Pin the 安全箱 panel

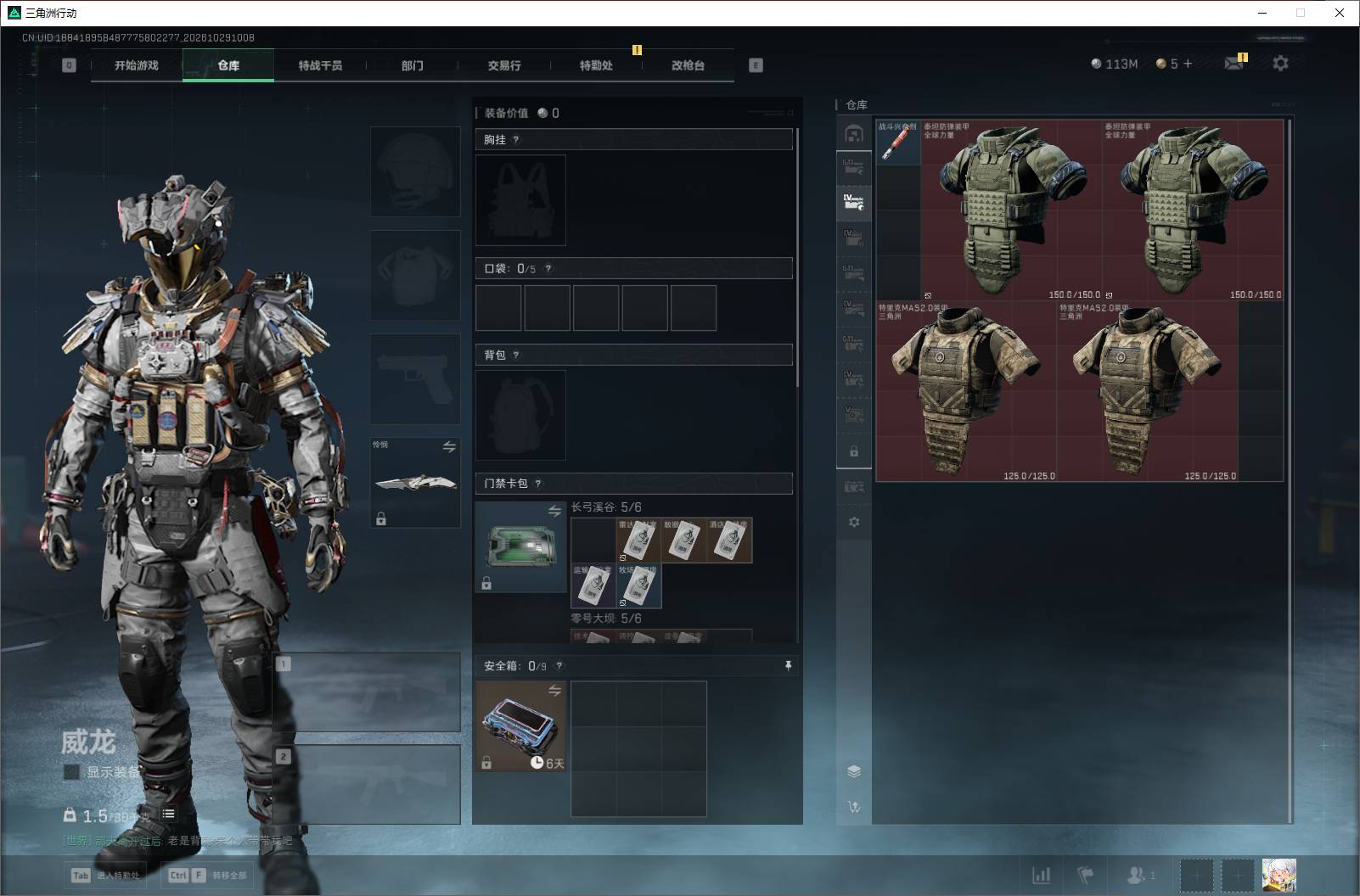point(788,666)
